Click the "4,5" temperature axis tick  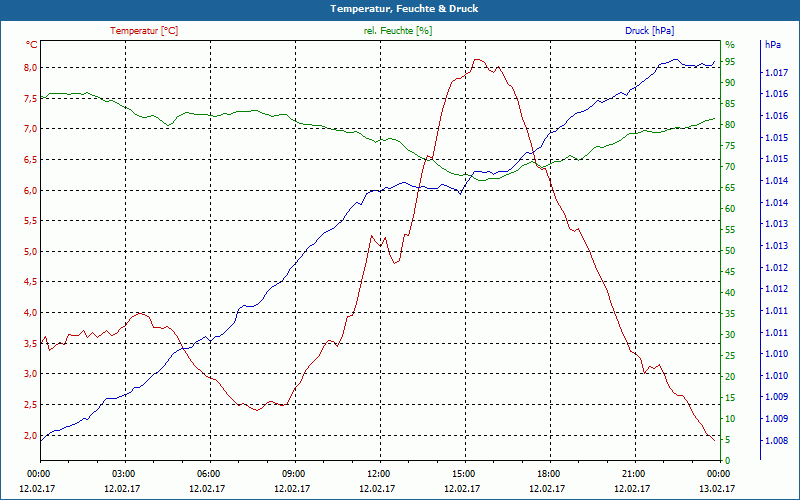tap(30, 282)
